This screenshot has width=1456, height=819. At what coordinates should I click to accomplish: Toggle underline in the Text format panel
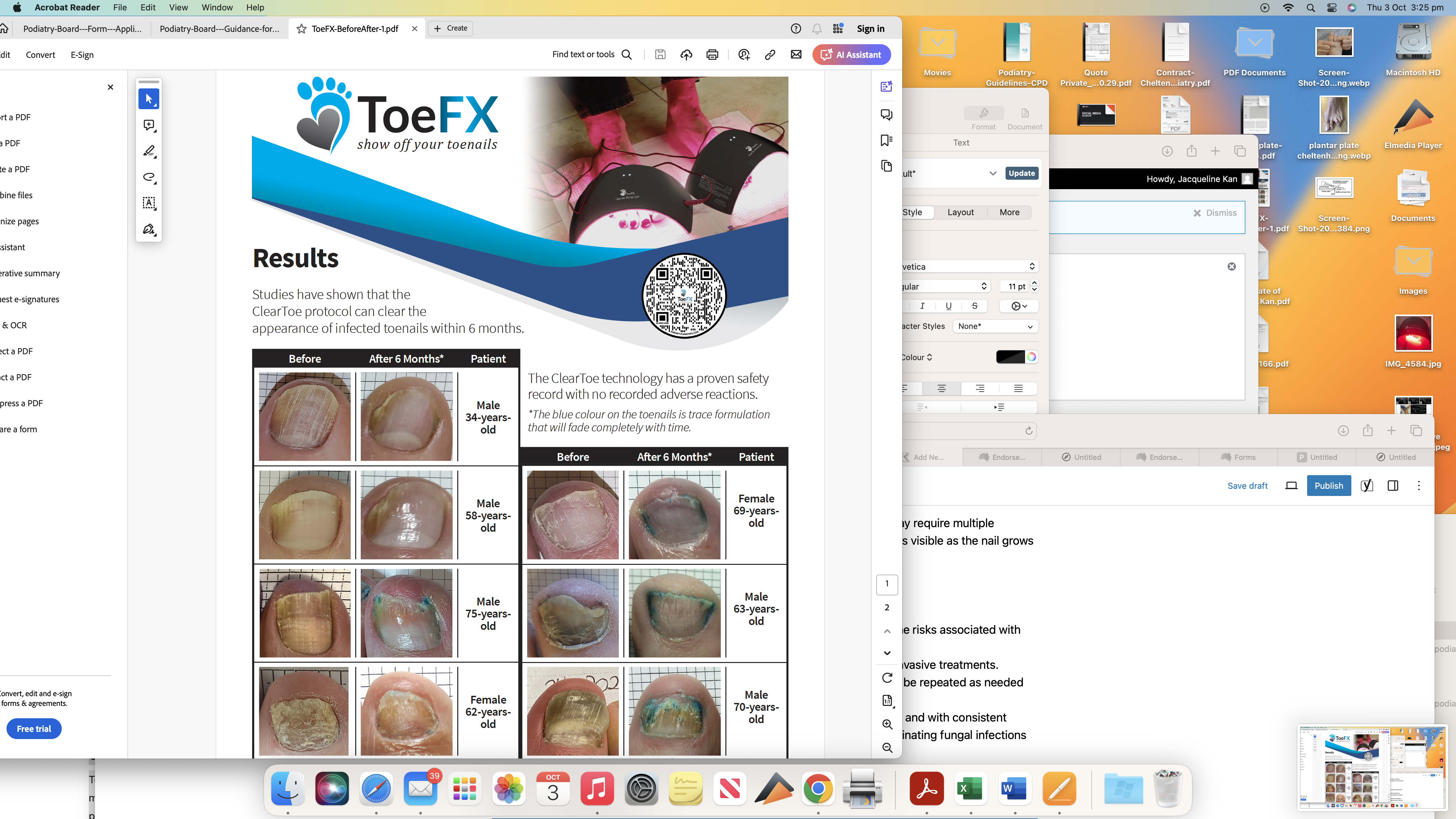[948, 306]
